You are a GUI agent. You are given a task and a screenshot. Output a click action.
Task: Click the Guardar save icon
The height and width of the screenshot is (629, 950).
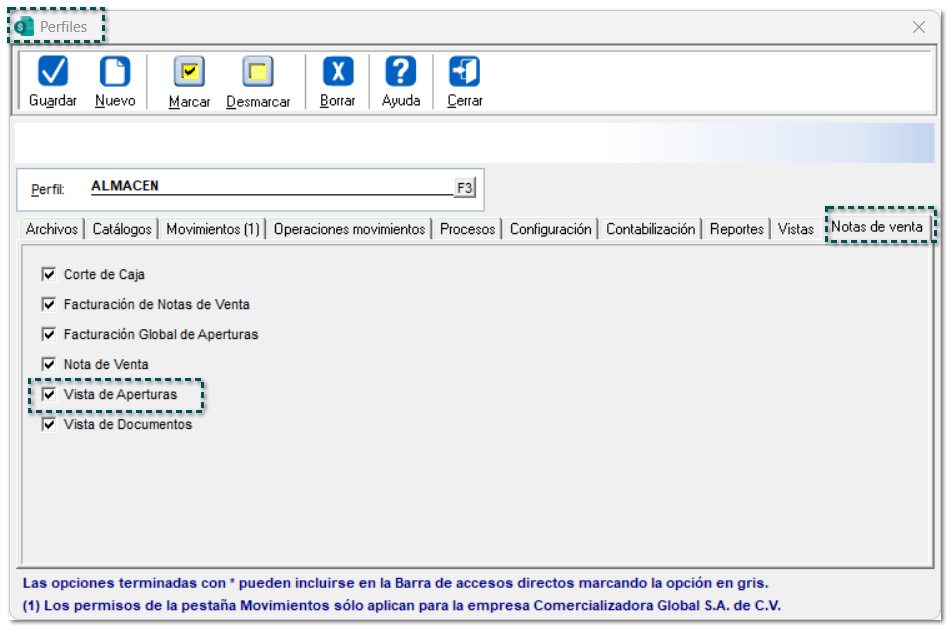point(53,73)
